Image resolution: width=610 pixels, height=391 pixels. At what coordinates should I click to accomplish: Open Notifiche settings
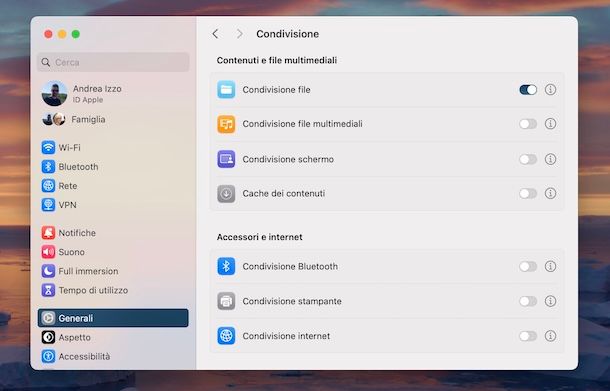pos(113,233)
